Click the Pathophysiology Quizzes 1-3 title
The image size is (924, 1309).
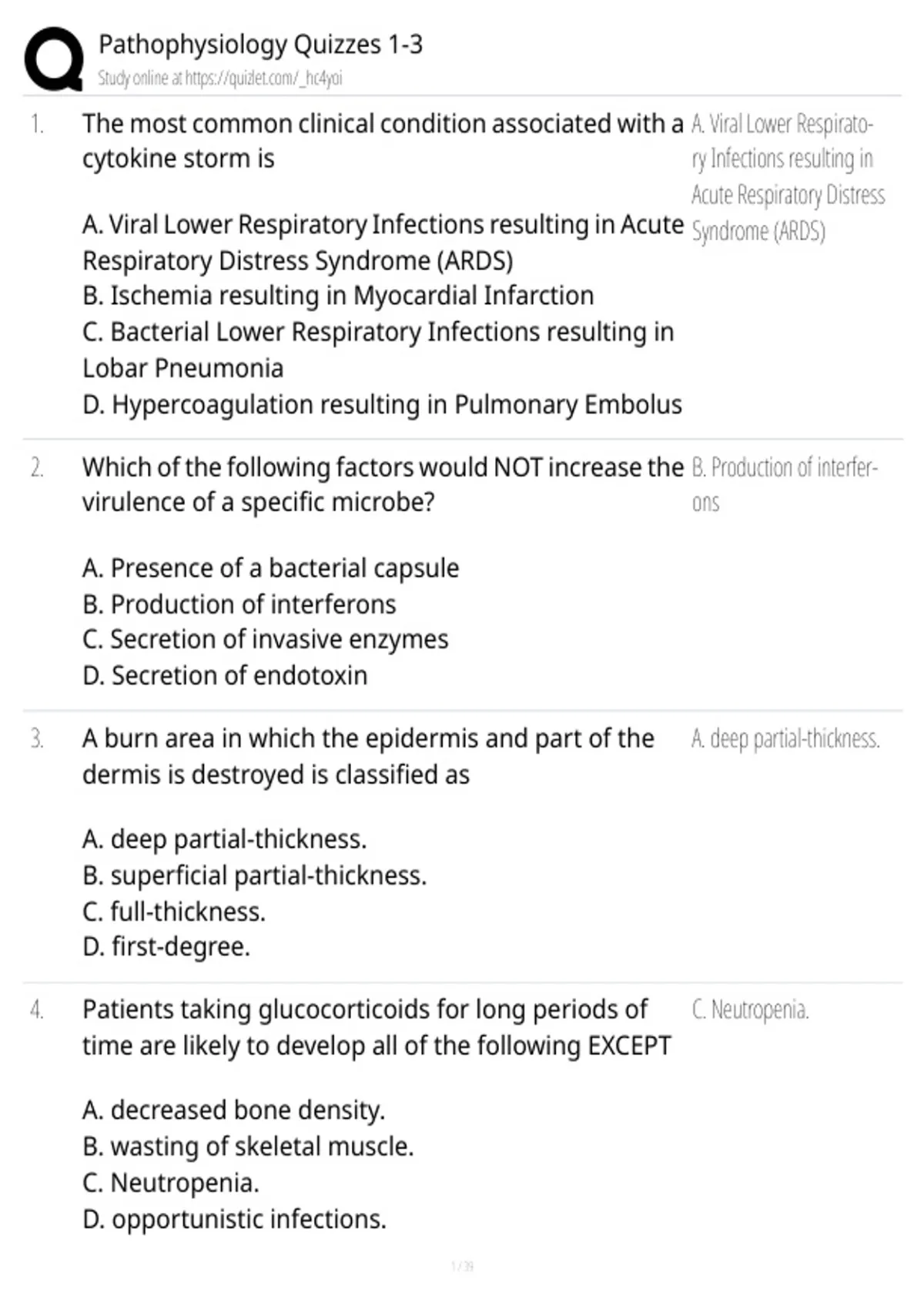click(x=260, y=45)
